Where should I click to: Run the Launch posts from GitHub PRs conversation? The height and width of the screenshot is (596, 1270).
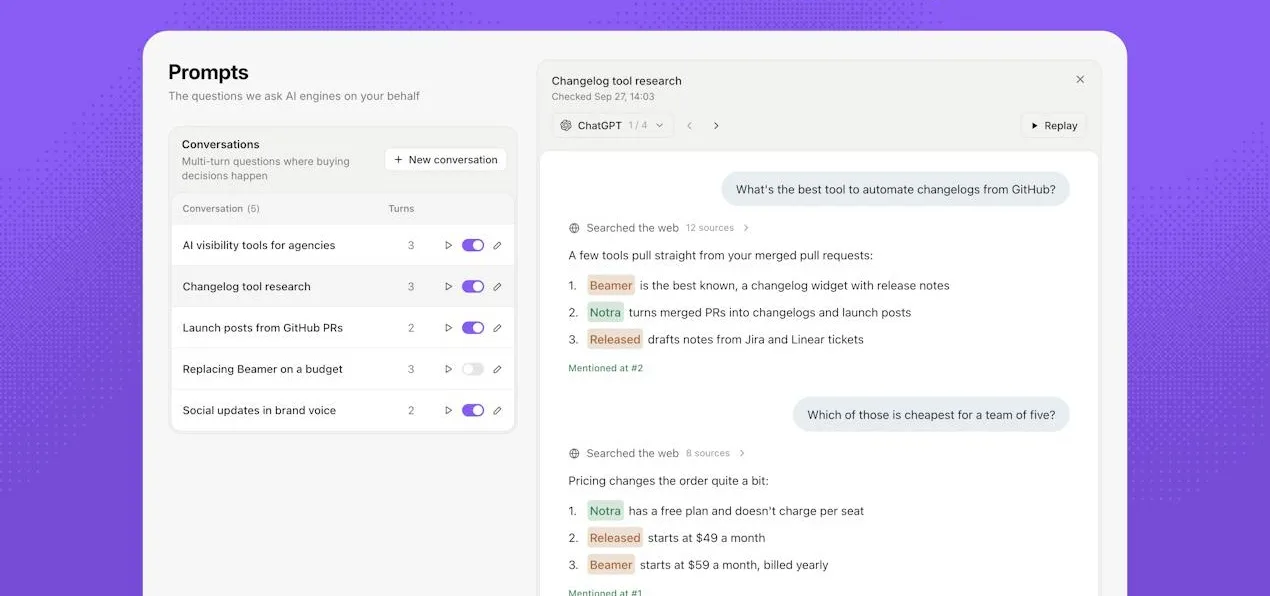pos(448,328)
